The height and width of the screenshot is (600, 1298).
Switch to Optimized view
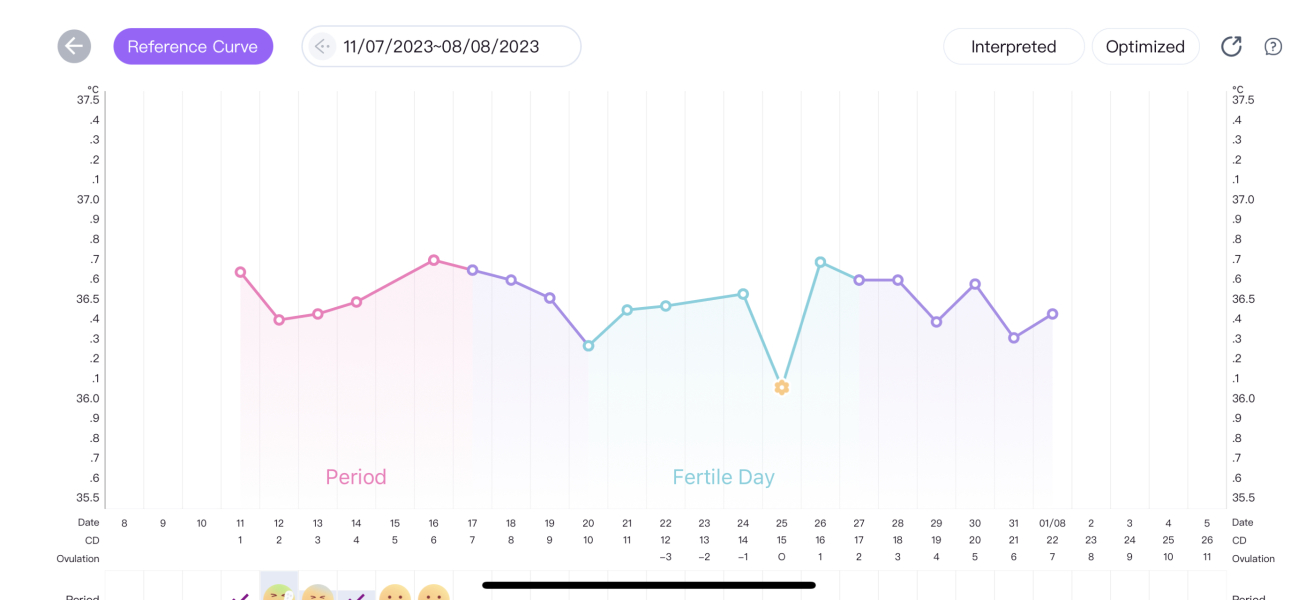click(1145, 46)
